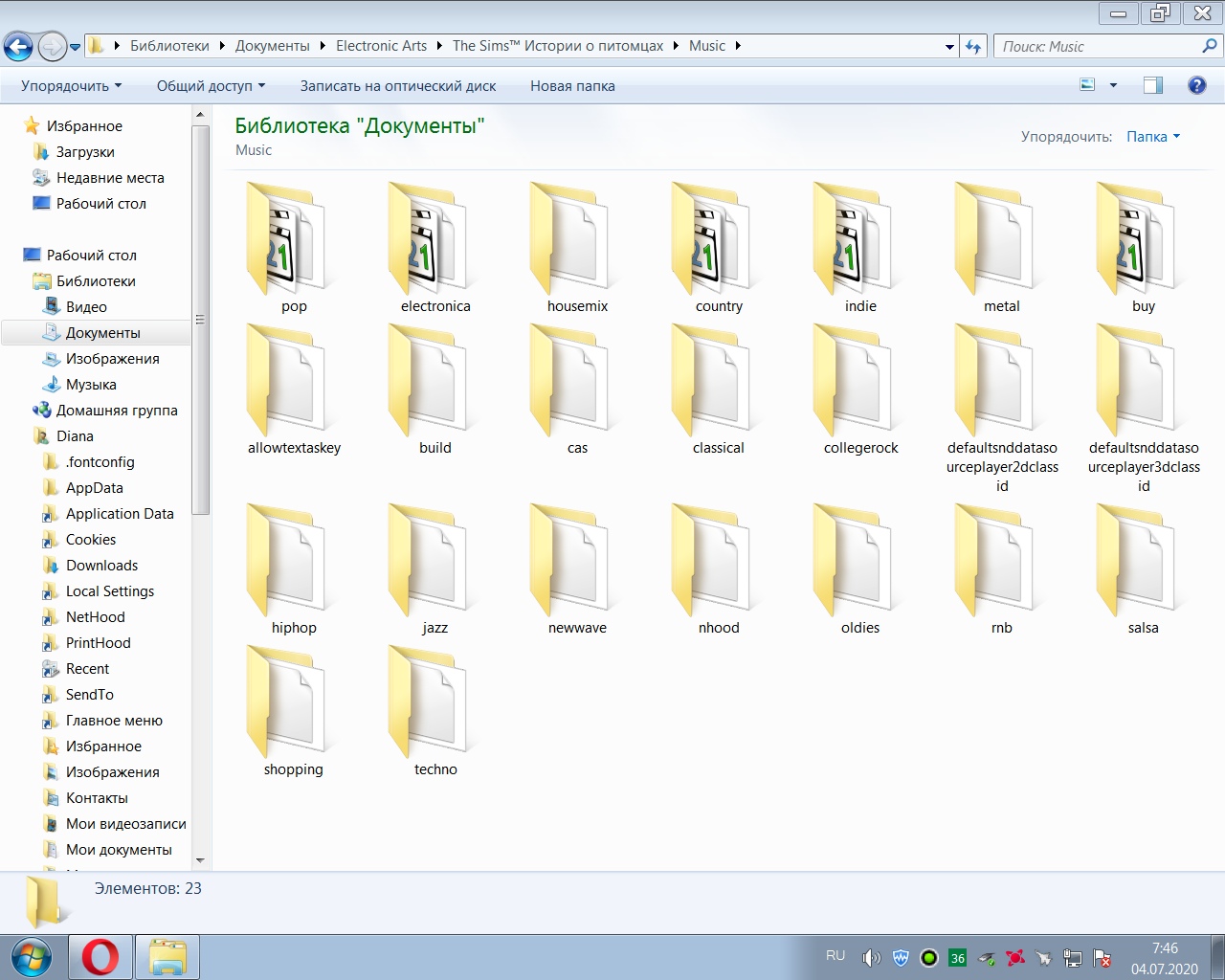1225x980 pixels.
Task: Toggle the preview pane icon
Action: [1153, 85]
